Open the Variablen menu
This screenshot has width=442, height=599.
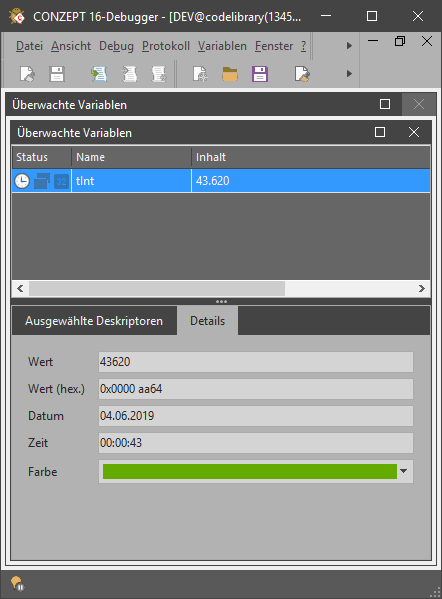(x=222, y=46)
